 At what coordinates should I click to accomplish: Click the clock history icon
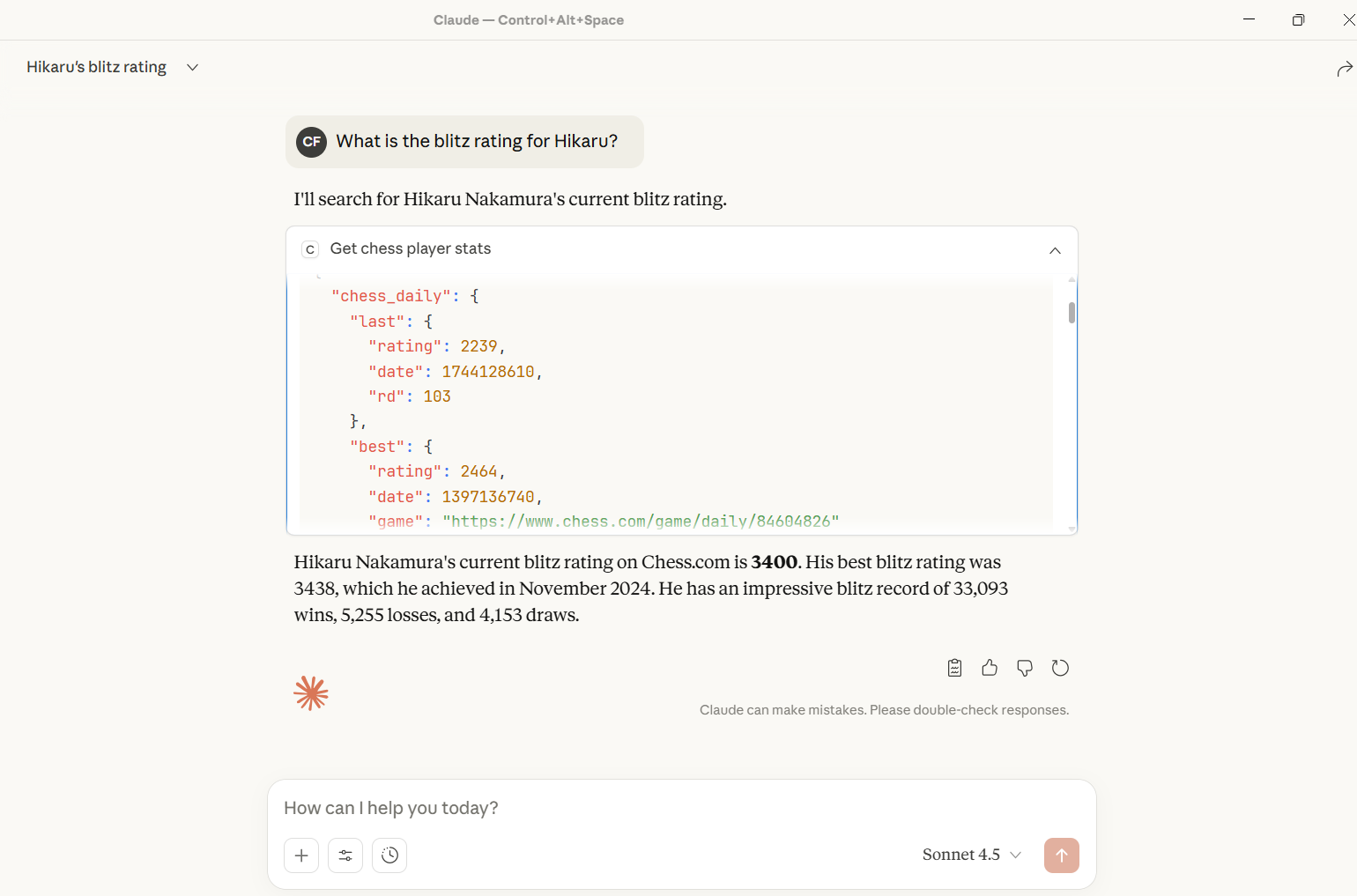(389, 855)
